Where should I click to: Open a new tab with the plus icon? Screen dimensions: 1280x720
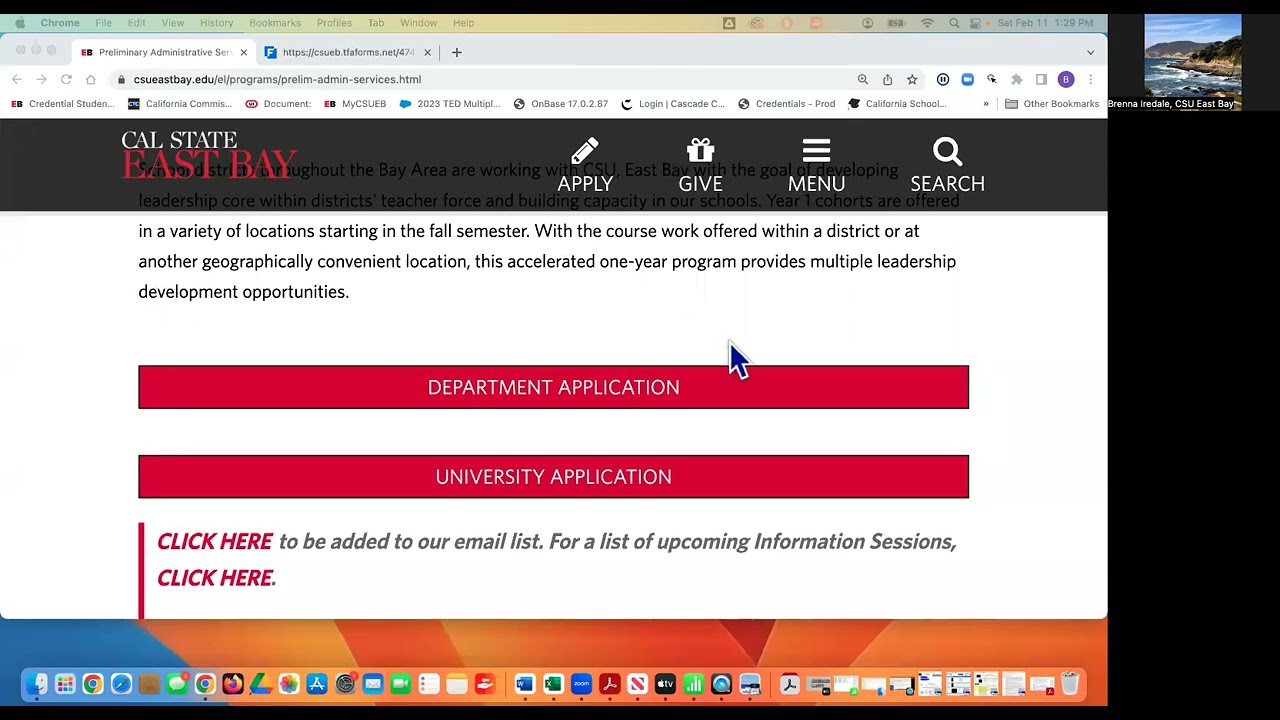(x=457, y=52)
